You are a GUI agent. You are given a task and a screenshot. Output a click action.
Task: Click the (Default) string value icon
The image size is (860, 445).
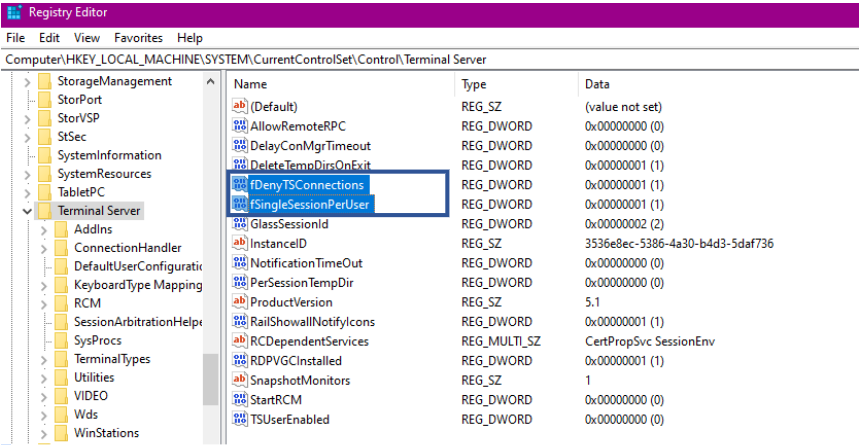point(240,106)
